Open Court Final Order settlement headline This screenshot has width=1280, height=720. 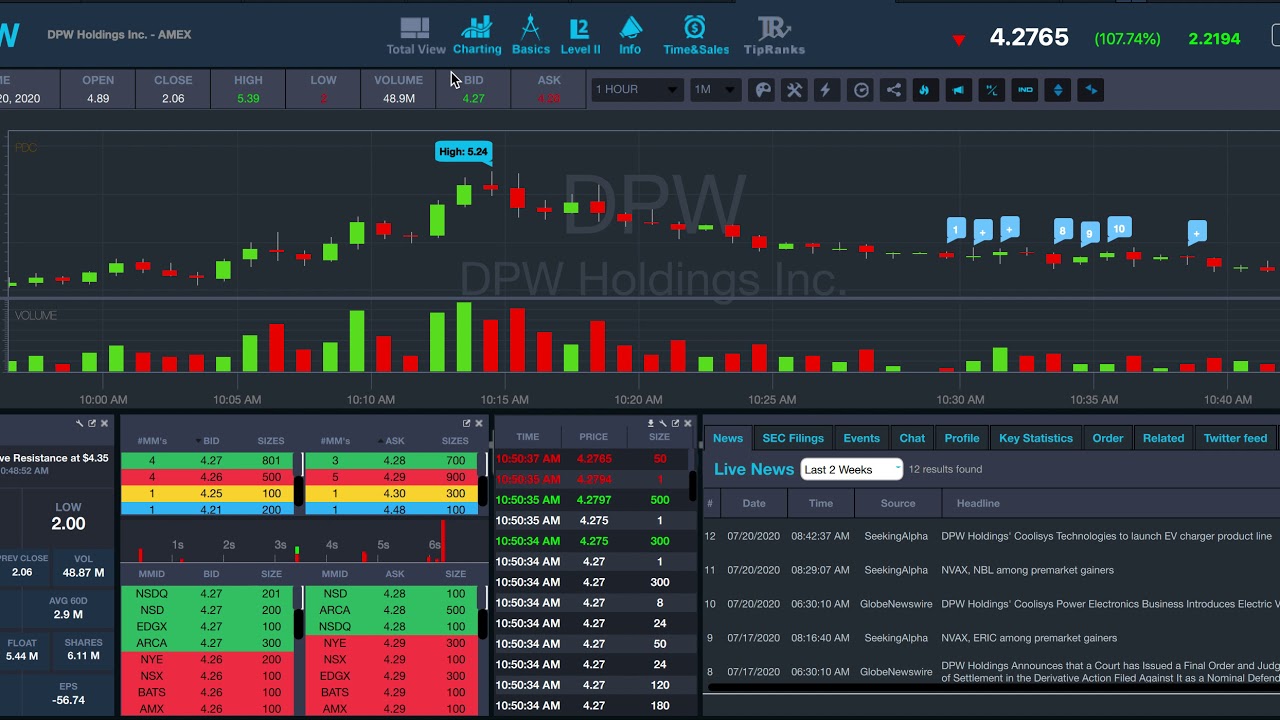point(1110,671)
